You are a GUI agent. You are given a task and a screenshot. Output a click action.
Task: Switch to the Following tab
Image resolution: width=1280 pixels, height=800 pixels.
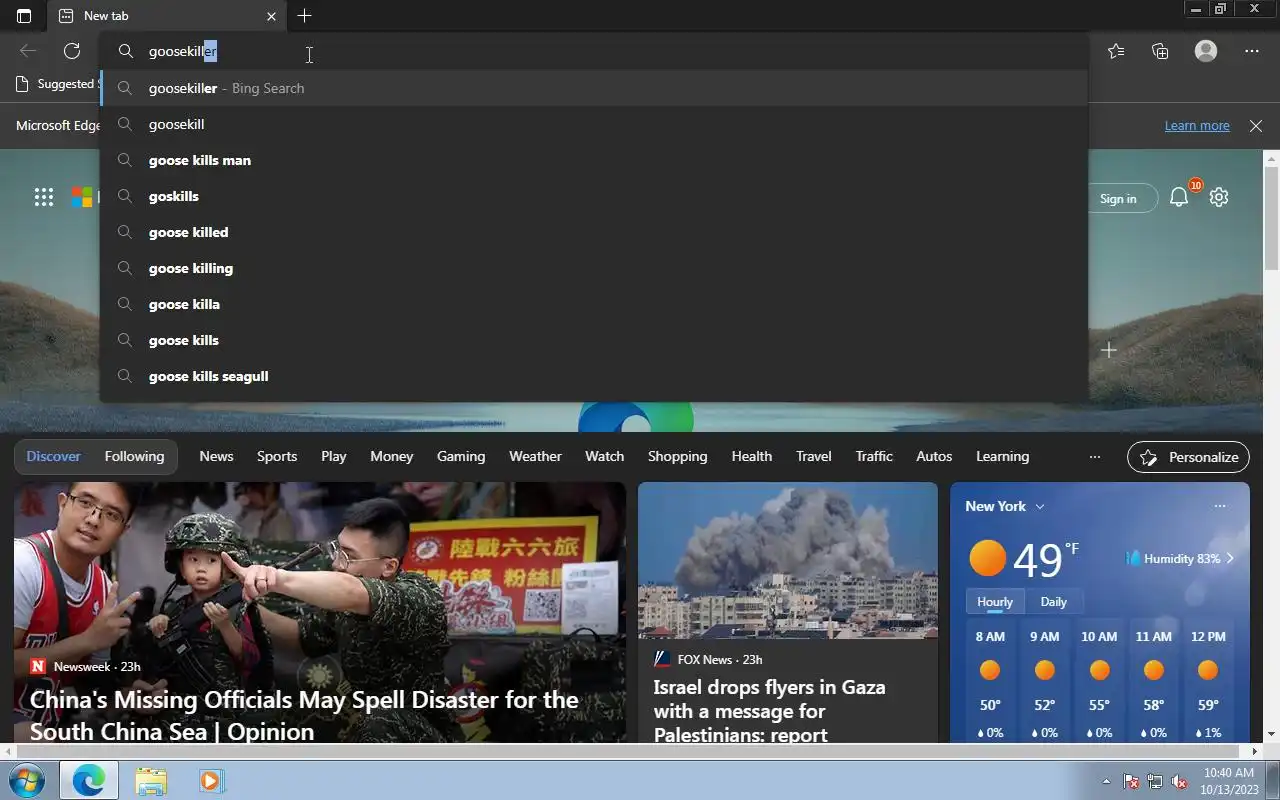(134, 456)
